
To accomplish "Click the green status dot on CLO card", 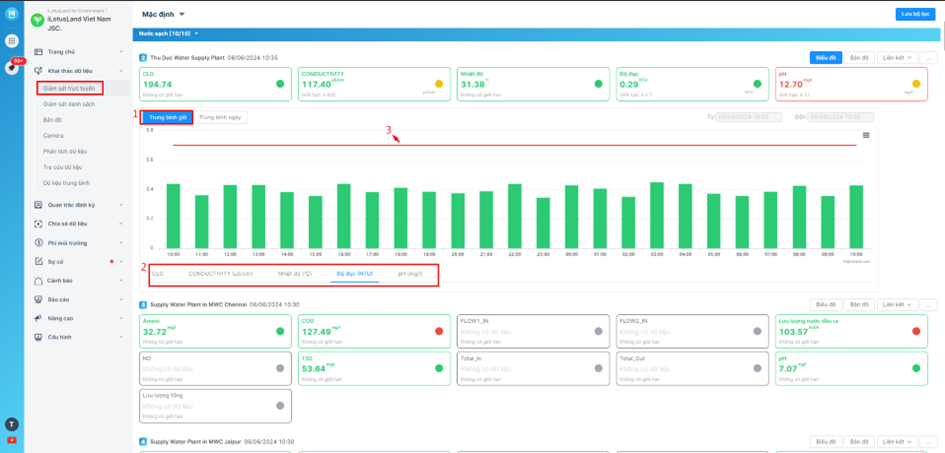I will coord(280,84).
